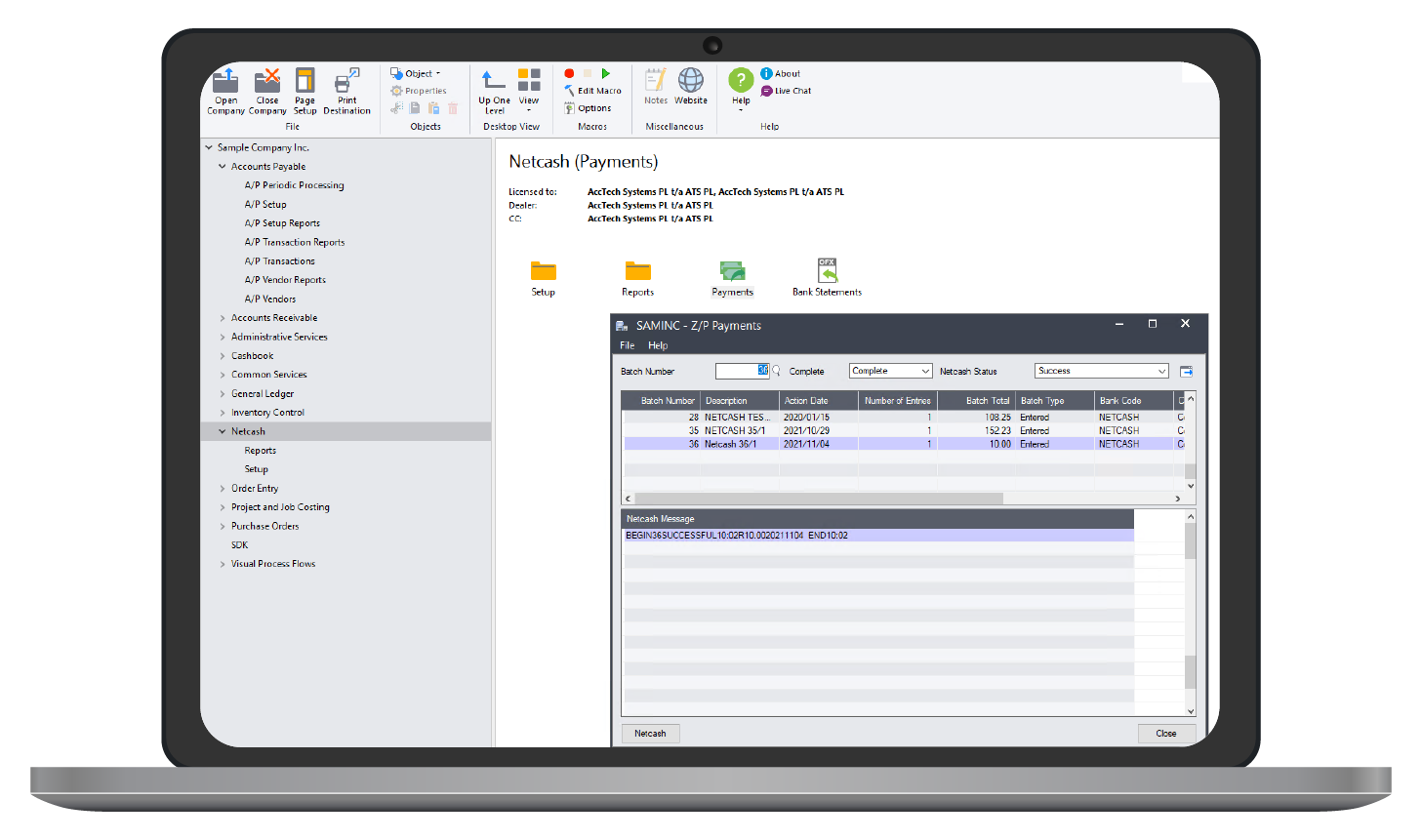Viewport: 1422px width, 840px height.
Task: Start macro recording with red dot
Action: point(569,73)
